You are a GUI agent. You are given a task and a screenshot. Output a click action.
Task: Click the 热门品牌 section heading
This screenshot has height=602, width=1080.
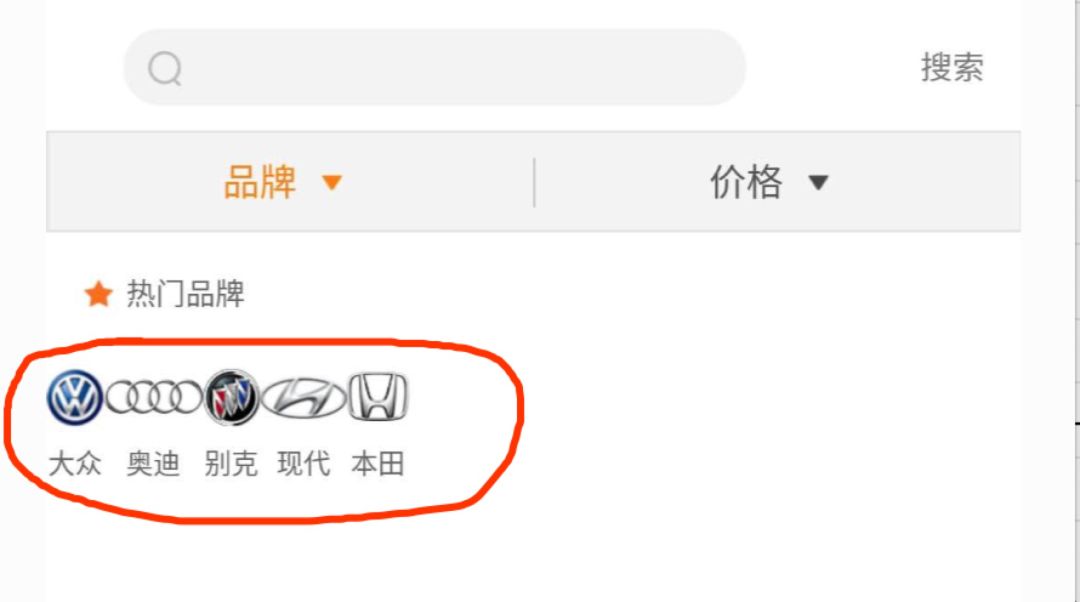[185, 294]
